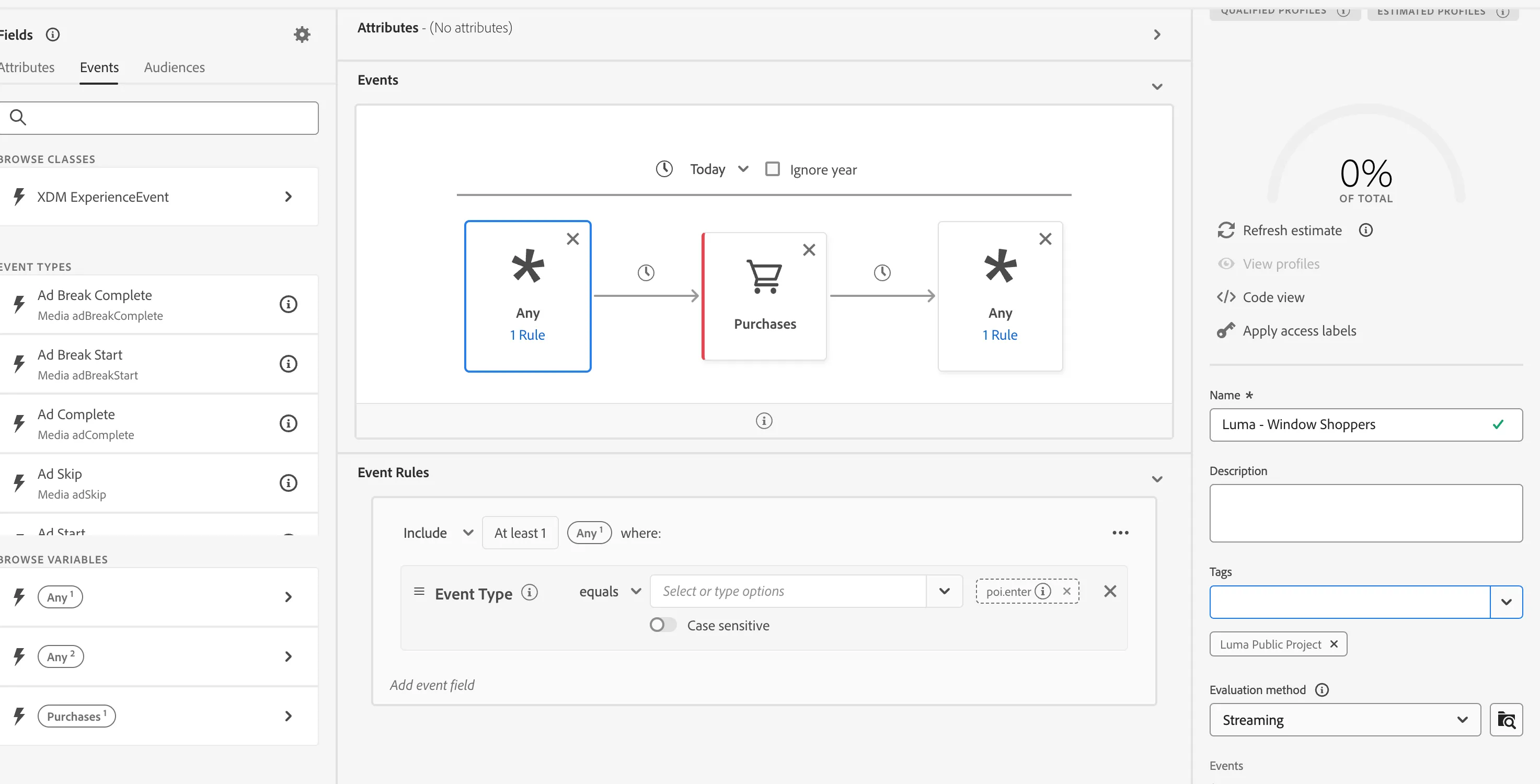Click the Description text area
The height and width of the screenshot is (784, 1540).
coord(1365,513)
